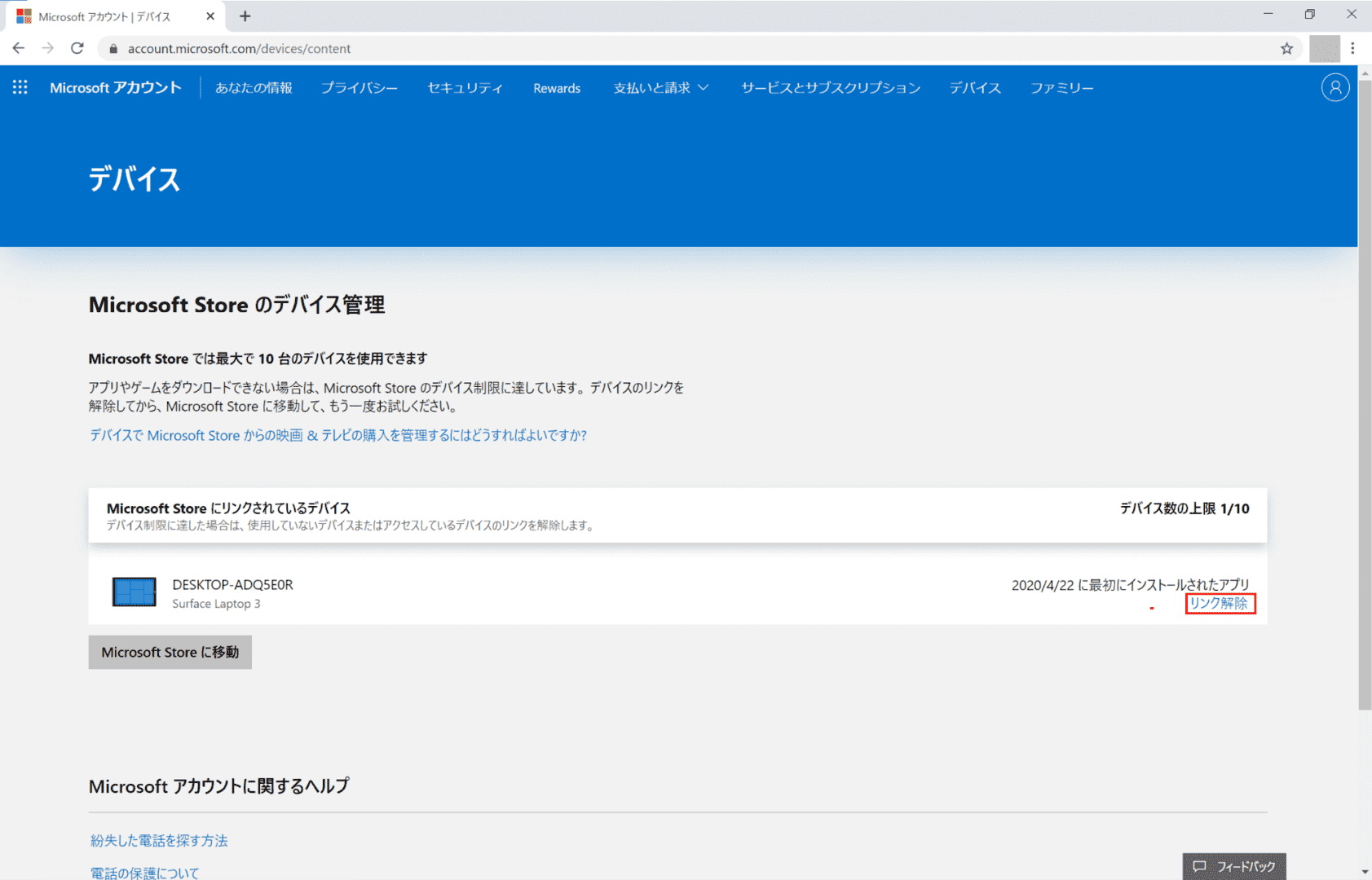Open the account profile avatar menu
Screen dimensions: 1372x880
[1335, 87]
